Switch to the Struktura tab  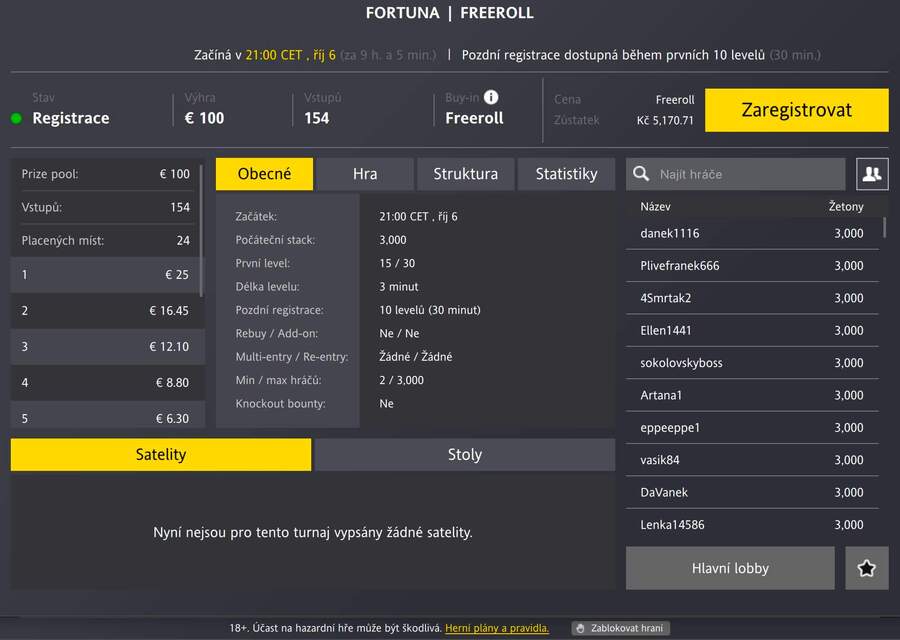click(465, 174)
